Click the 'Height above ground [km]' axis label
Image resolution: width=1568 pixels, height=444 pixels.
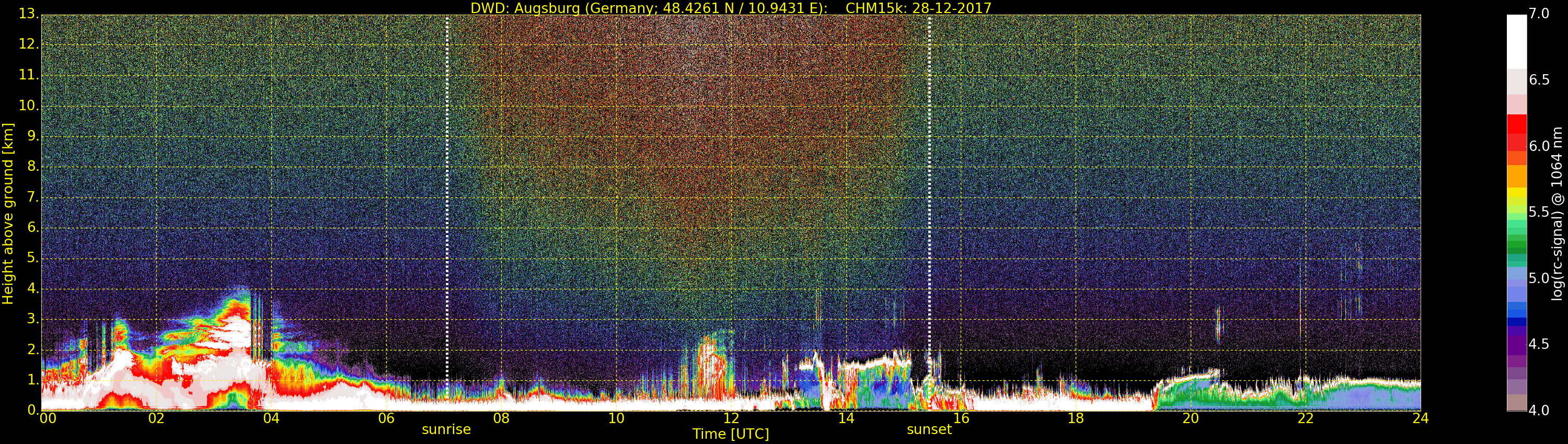(x=8, y=214)
